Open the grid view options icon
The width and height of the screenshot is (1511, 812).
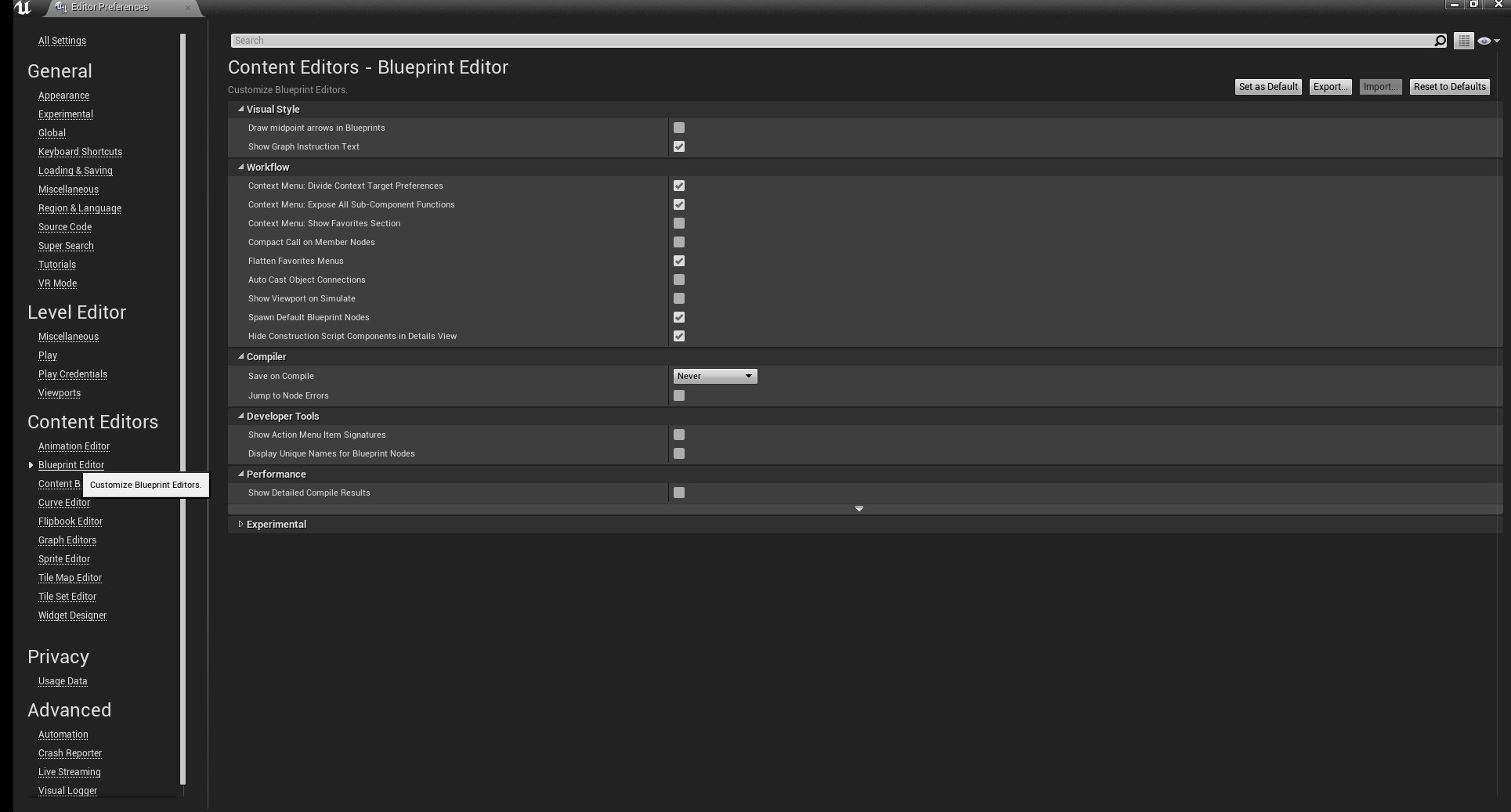click(1463, 41)
